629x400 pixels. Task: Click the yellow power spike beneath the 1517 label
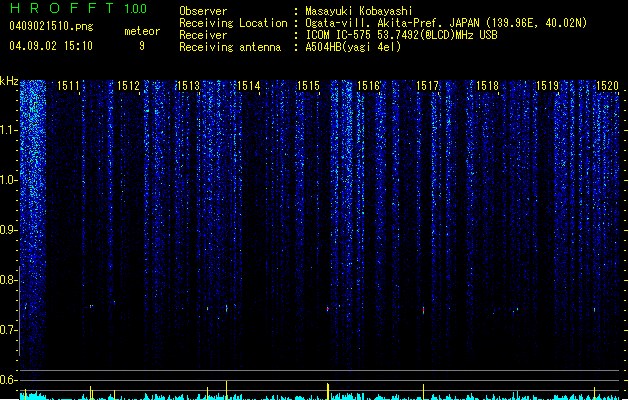424,392
